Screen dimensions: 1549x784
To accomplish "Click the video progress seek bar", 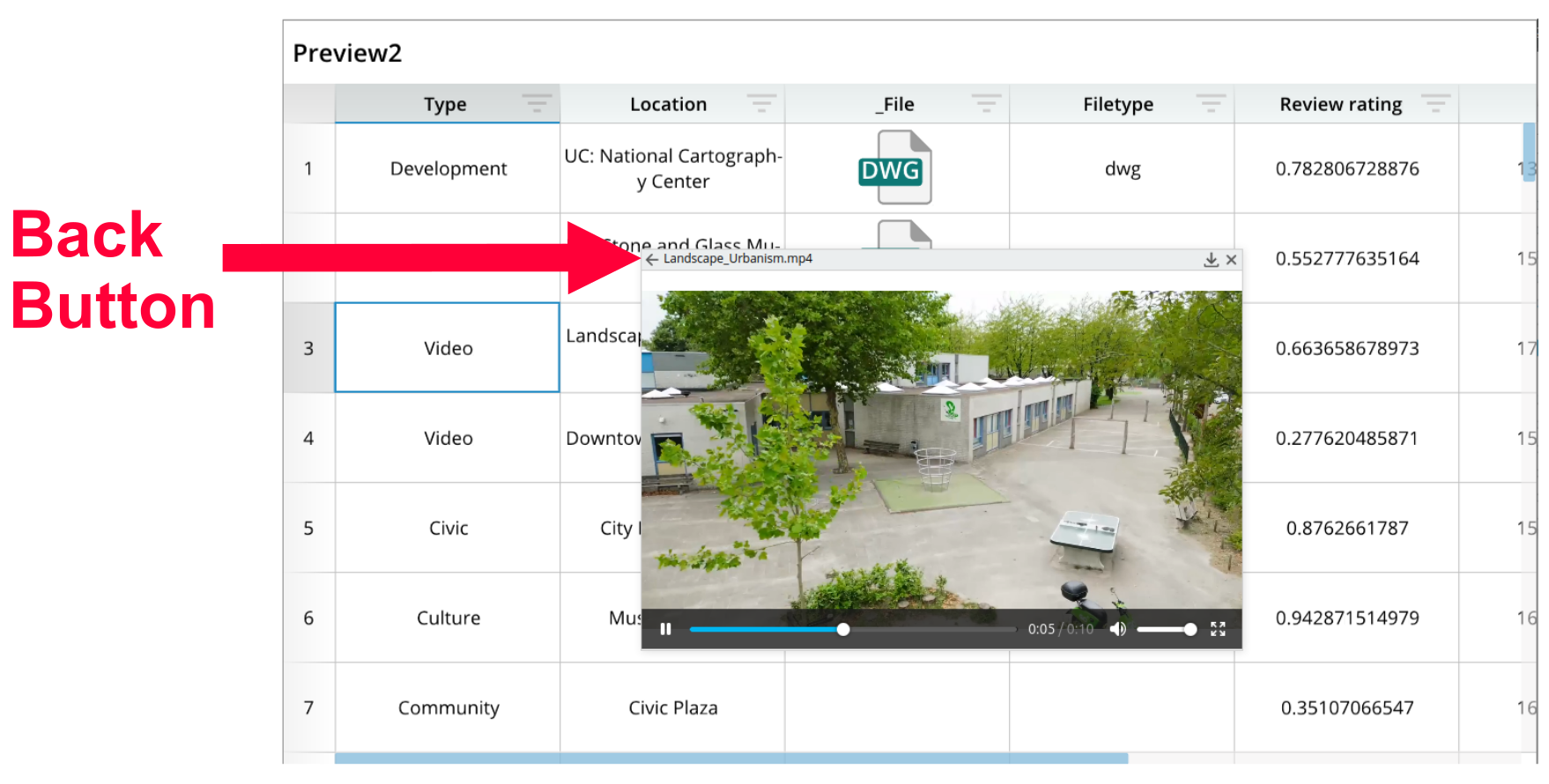I will (925, 629).
